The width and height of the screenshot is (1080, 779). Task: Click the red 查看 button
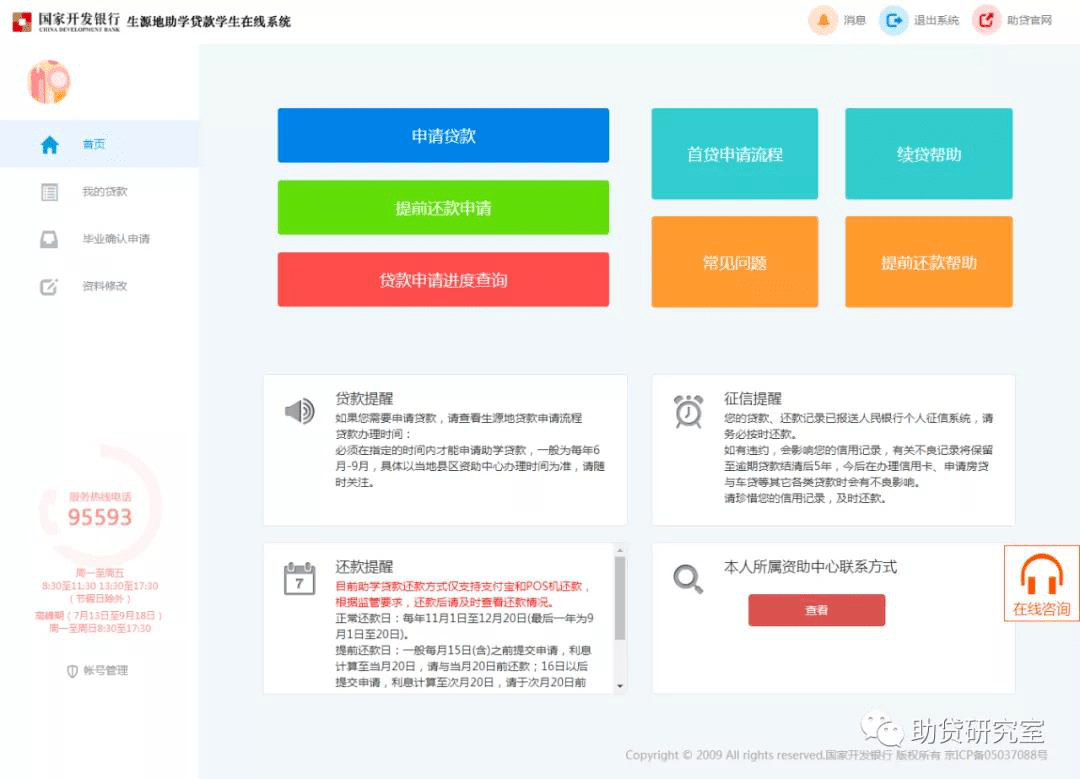[x=816, y=610]
